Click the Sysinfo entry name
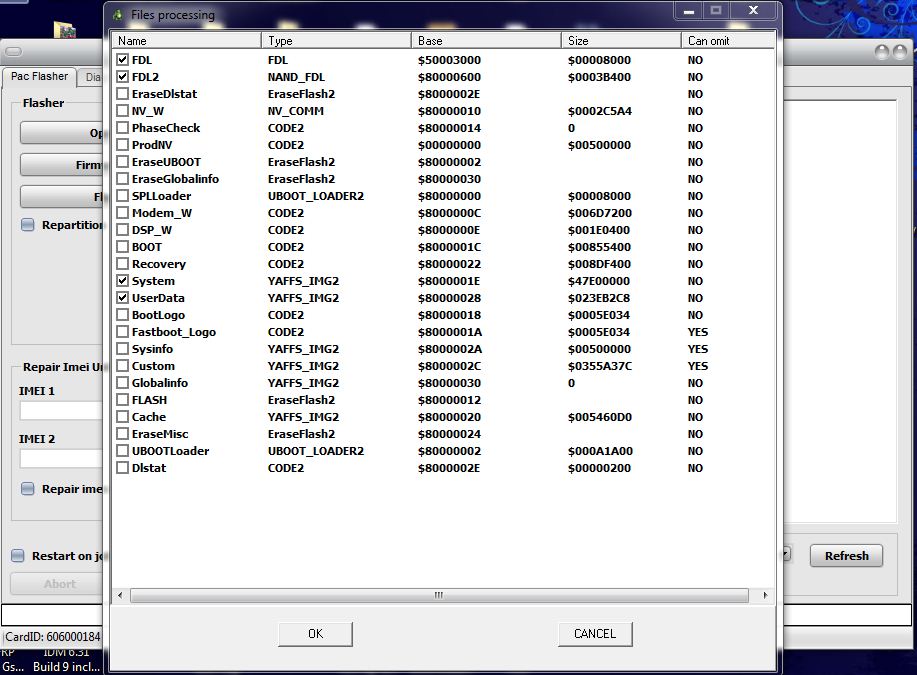917x675 pixels. click(153, 349)
